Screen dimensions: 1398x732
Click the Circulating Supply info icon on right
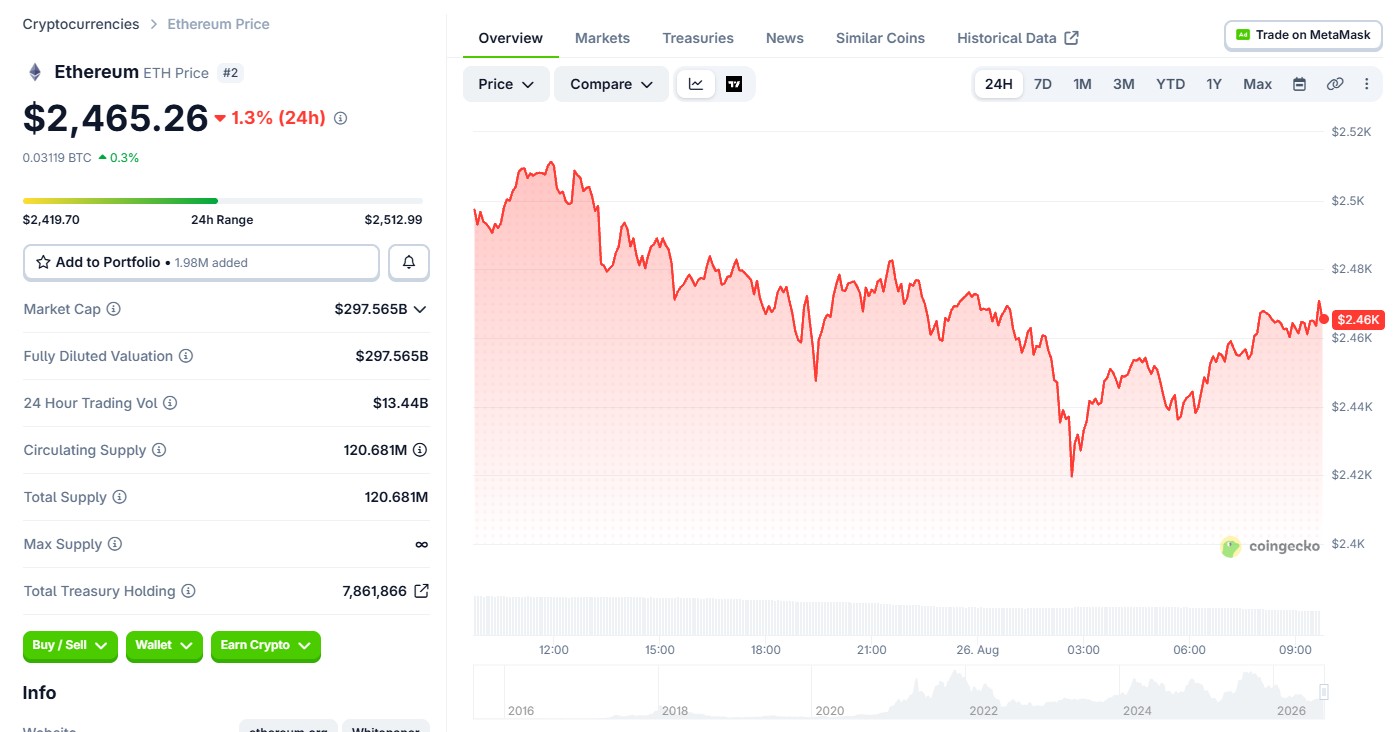point(420,450)
